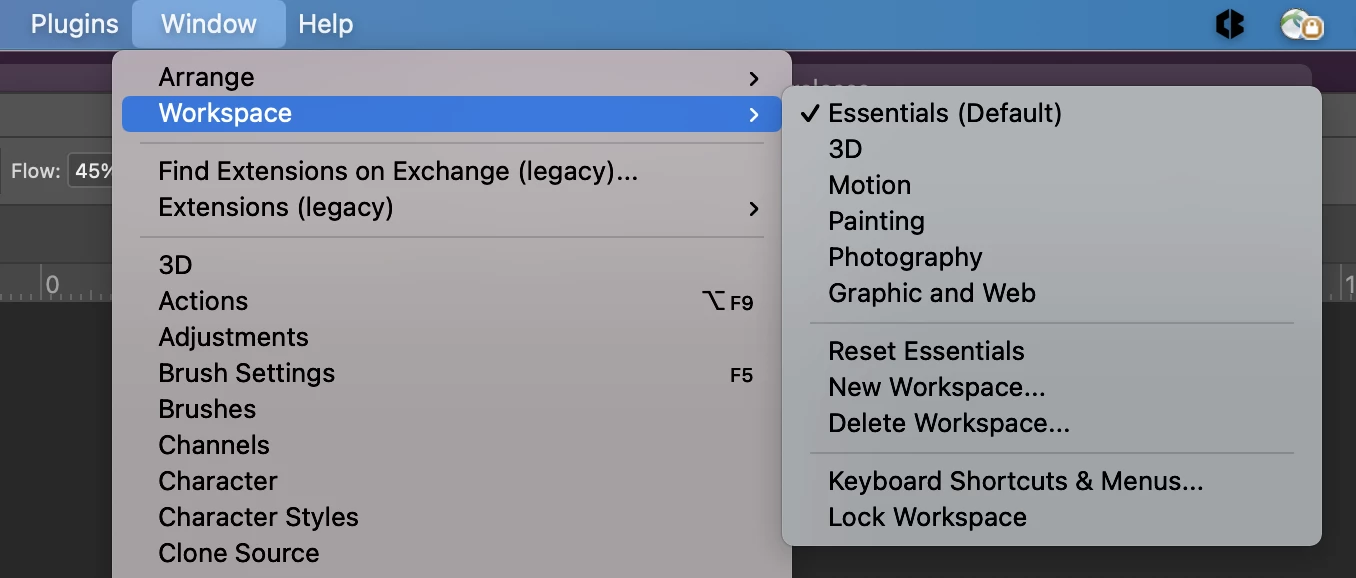1356x578 pixels.
Task: Select the checked Essentials (Default) workspace
Action: (944, 113)
